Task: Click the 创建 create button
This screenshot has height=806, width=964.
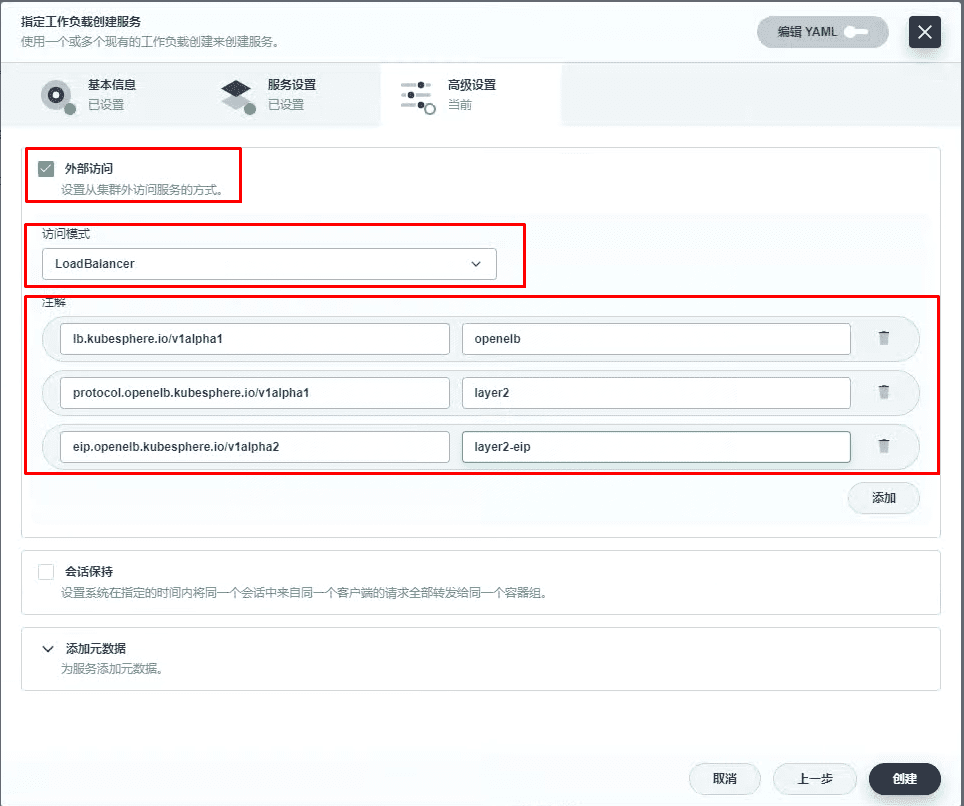Action: [x=904, y=779]
